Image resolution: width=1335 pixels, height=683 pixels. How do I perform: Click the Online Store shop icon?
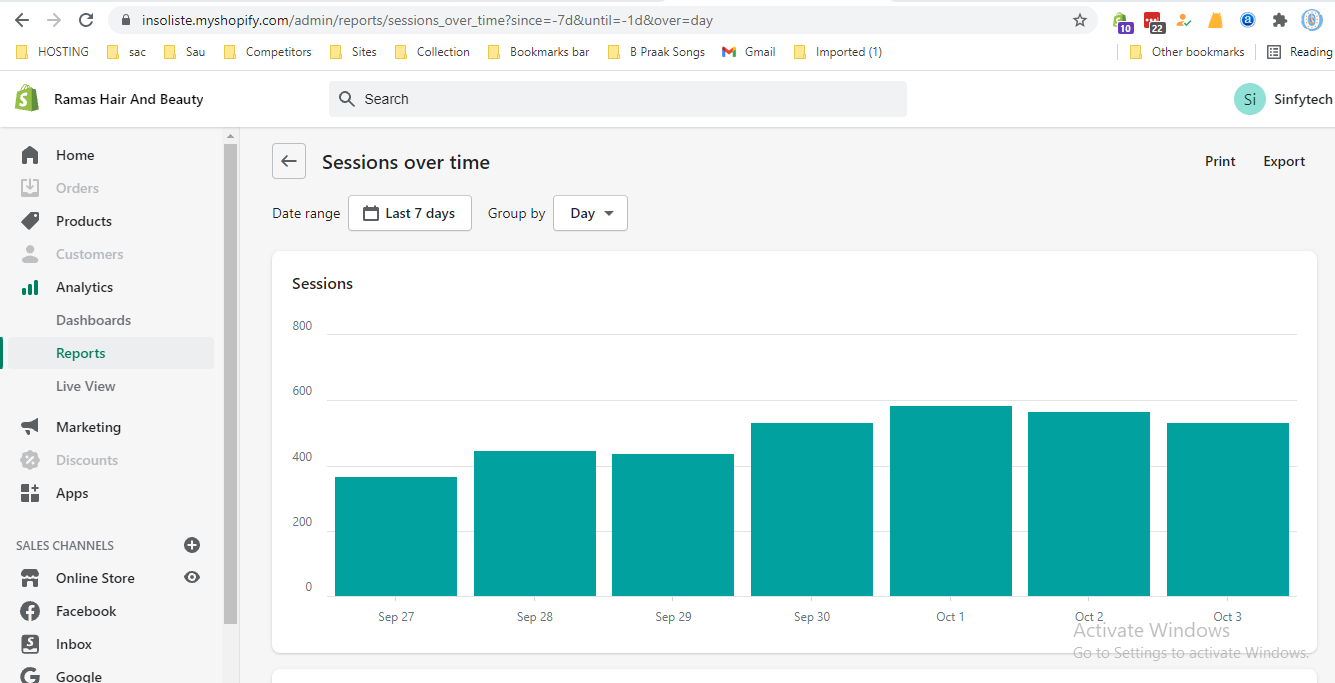point(30,578)
